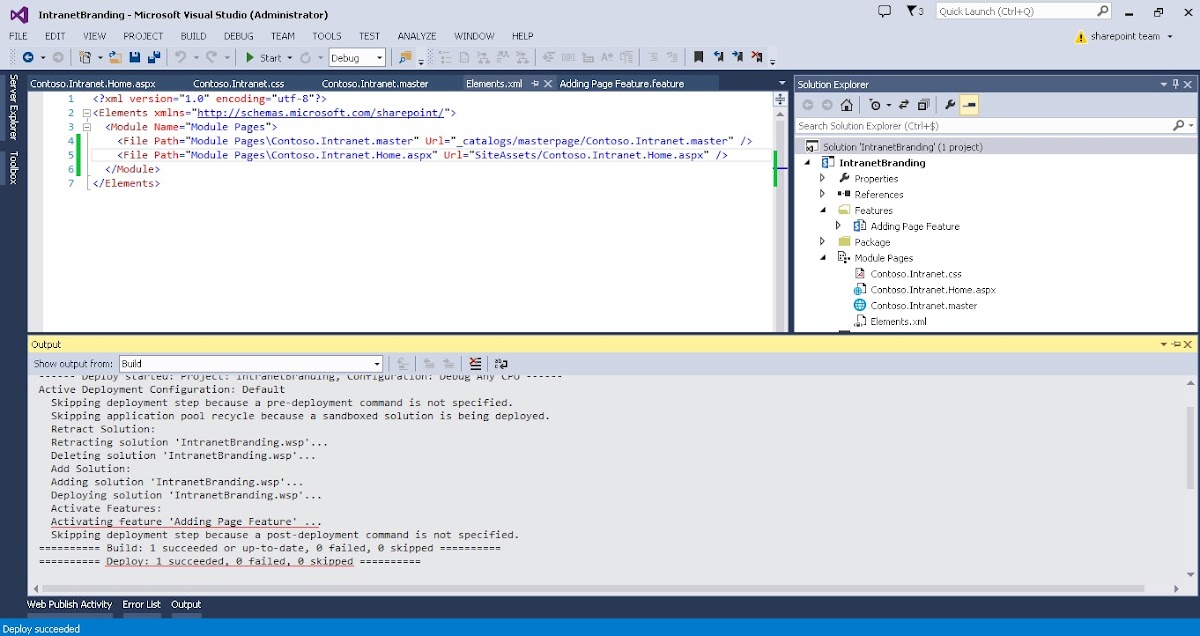The width and height of the screenshot is (1200, 636).
Task: Switch to Web Publish Activity bottom tab
Action: [x=69, y=604]
